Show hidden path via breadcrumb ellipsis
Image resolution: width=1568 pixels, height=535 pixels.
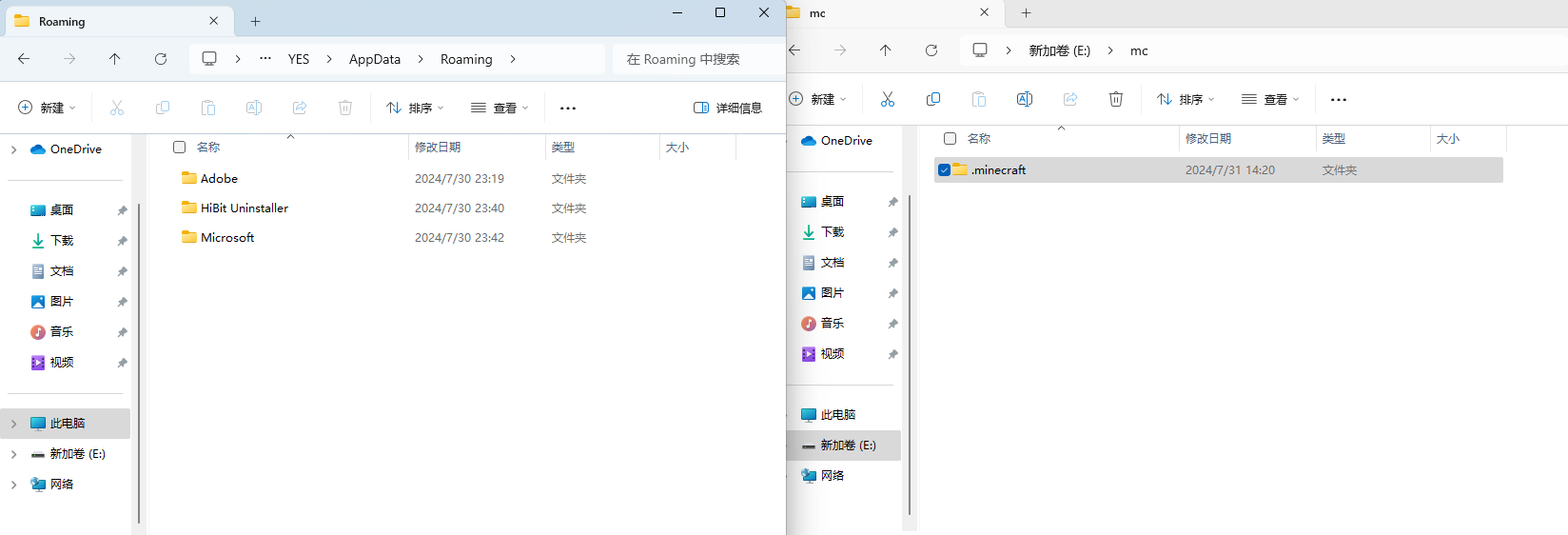[265, 58]
